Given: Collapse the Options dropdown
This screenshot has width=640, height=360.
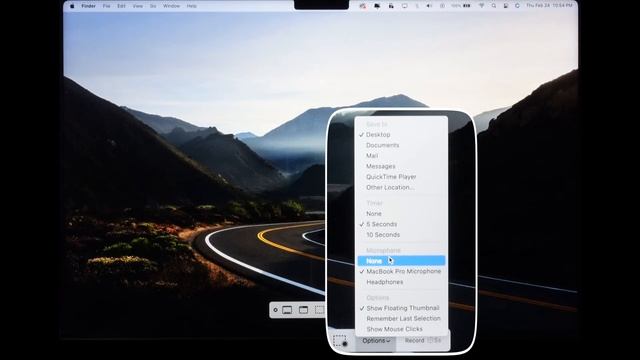Looking at the screenshot, I should tap(376, 341).
